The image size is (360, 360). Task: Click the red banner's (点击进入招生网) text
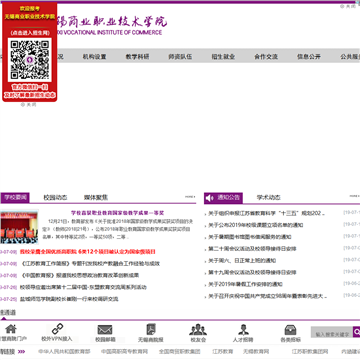point(30,33)
